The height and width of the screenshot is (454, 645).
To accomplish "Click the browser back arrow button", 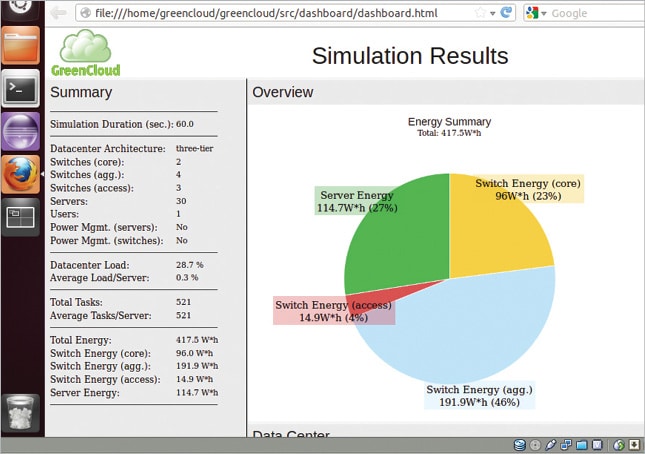I will [58, 13].
